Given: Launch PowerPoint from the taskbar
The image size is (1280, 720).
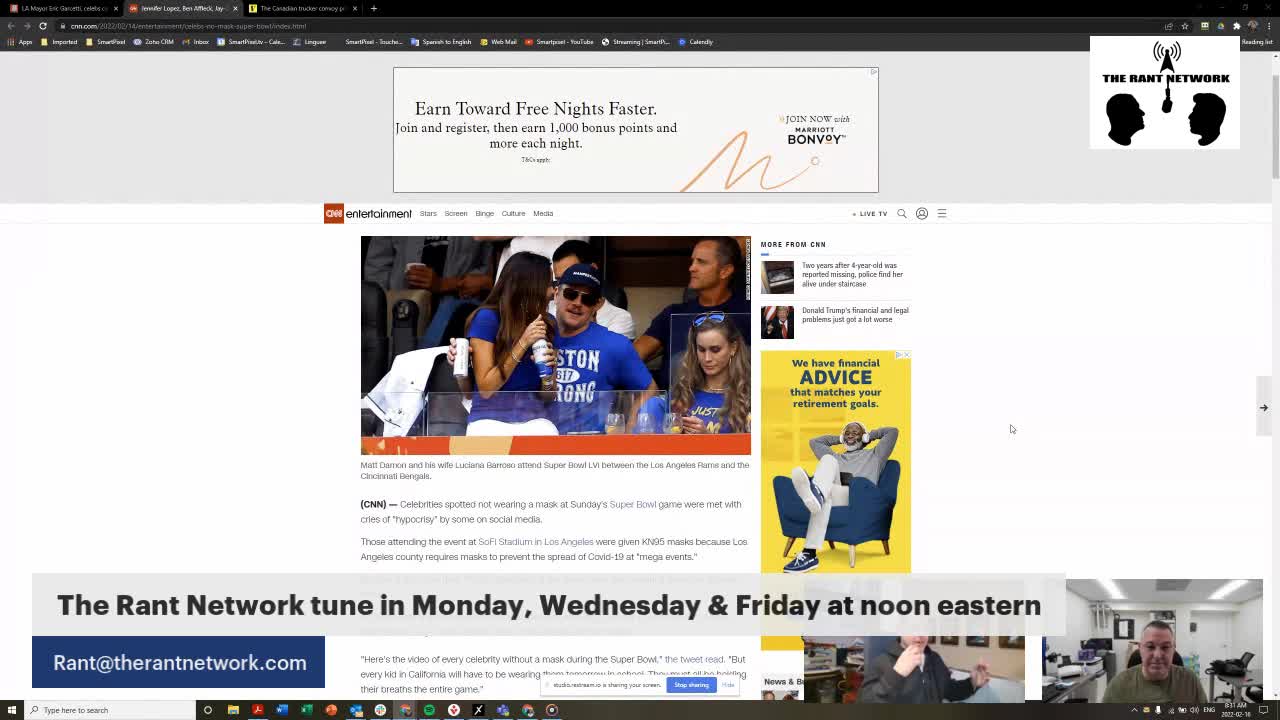Looking at the screenshot, I should pyautogui.click(x=331, y=710).
